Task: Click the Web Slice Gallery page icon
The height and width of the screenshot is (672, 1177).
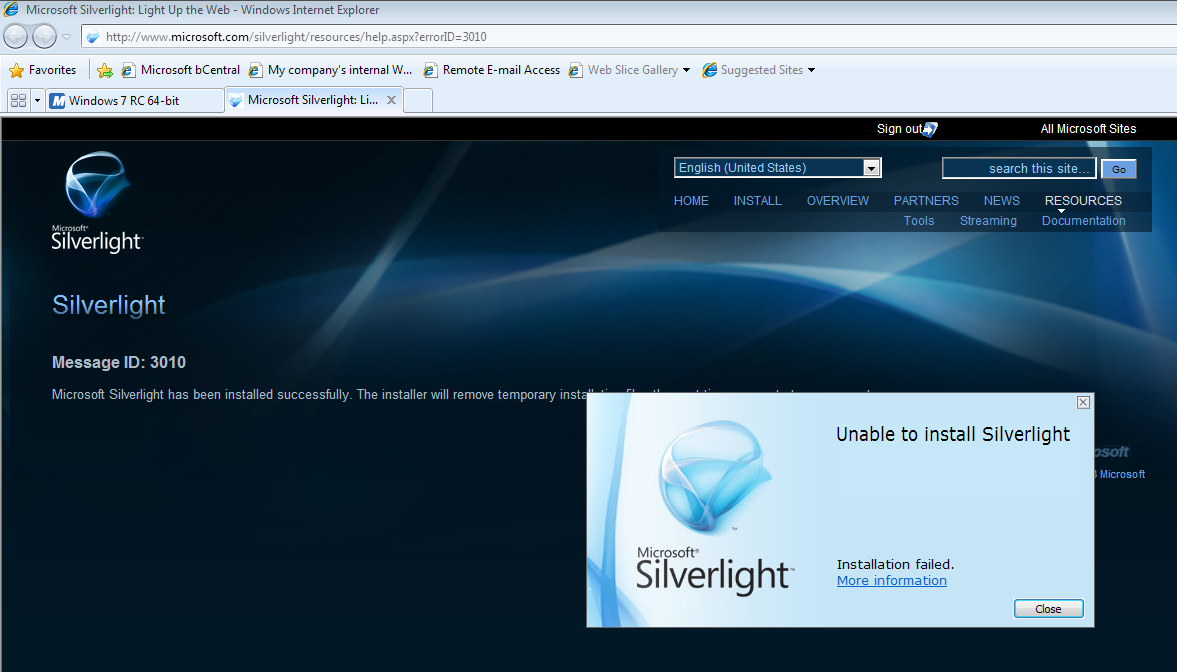Action: pyautogui.click(x=575, y=71)
